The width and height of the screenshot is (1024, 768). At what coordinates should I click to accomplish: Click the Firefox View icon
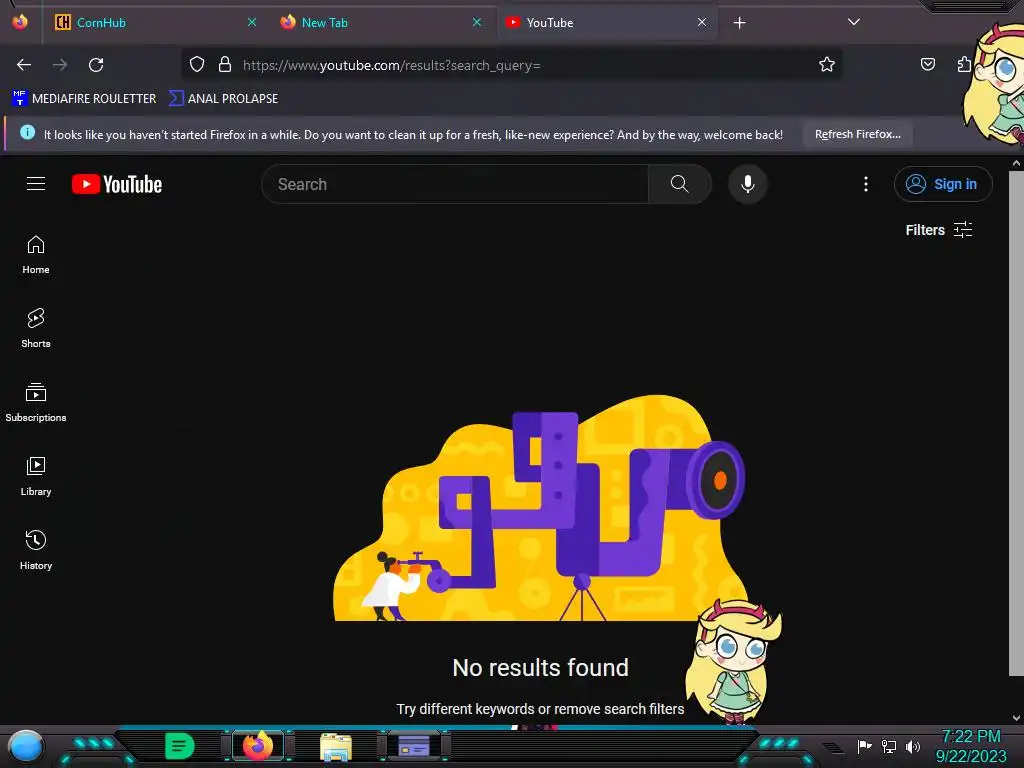pos(20,22)
